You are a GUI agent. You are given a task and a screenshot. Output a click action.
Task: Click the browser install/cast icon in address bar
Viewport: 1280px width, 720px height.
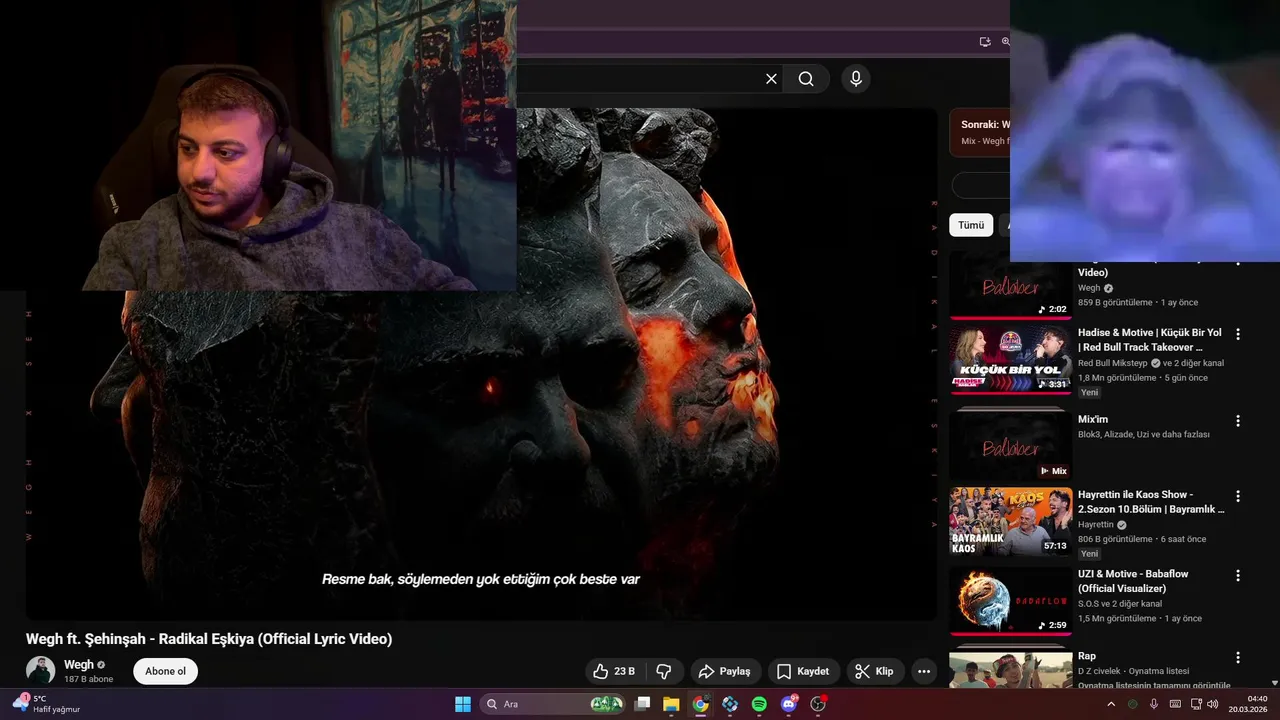point(985,42)
